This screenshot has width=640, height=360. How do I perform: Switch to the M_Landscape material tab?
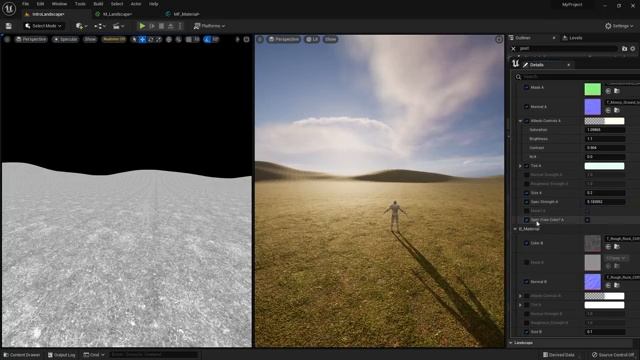coord(117,14)
